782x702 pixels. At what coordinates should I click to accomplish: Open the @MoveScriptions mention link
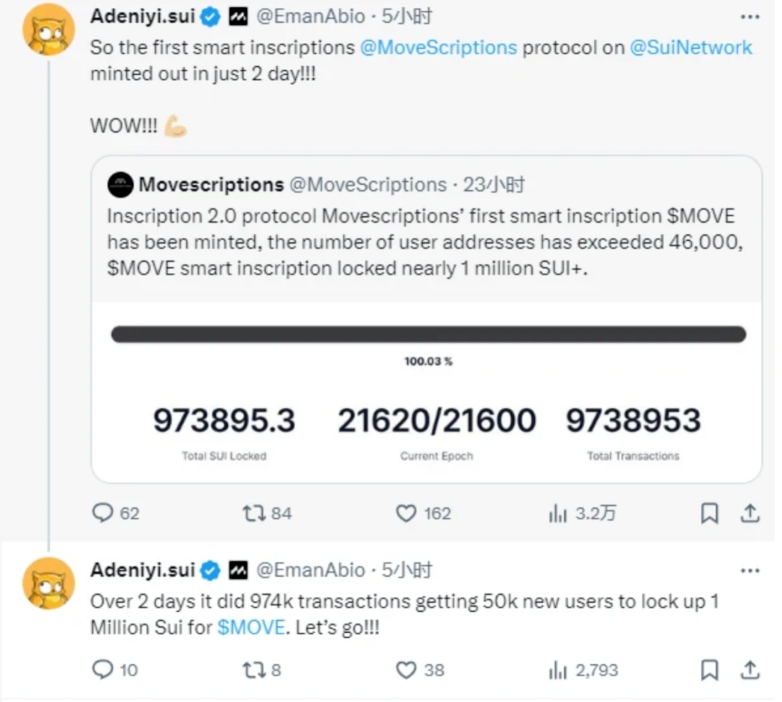(x=438, y=47)
